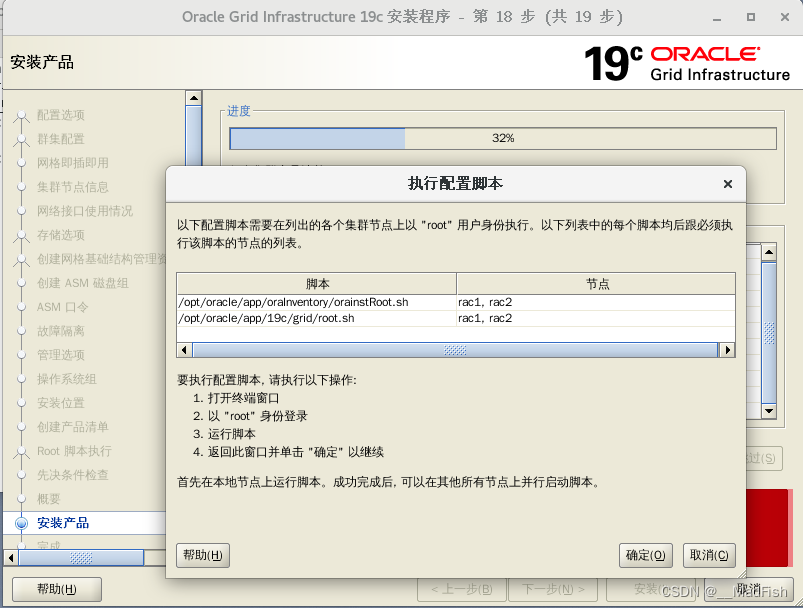Image resolution: width=803 pixels, height=608 pixels.
Task: Close the 执行配置脚本 dialog with X
Action: 728,184
